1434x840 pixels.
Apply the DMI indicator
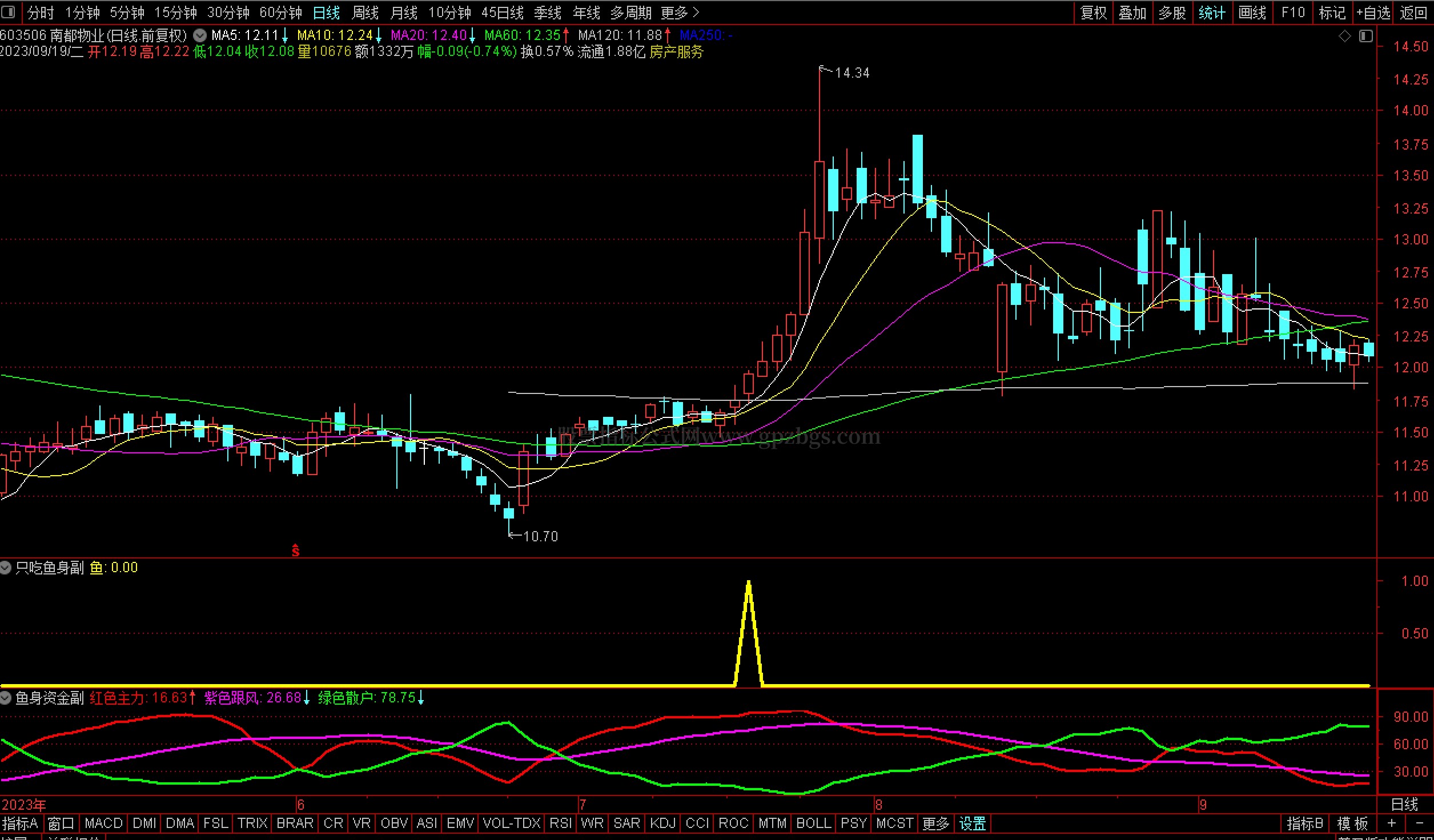click(144, 823)
